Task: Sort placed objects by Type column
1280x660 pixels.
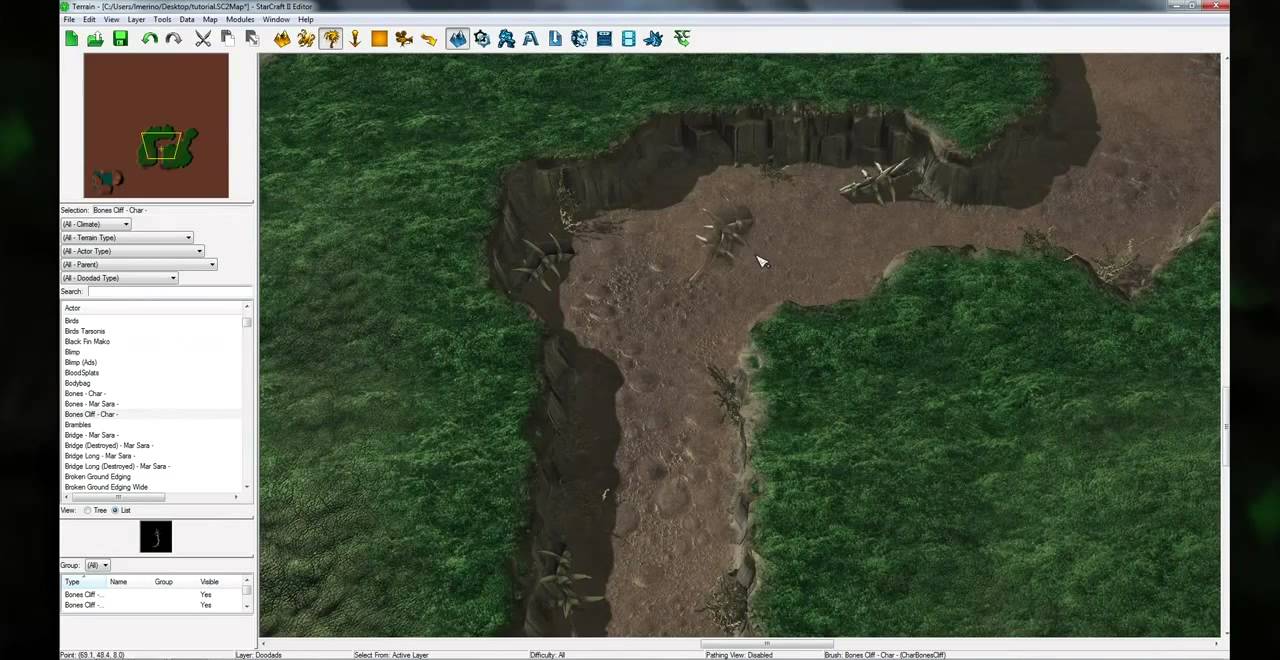Action: (85, 582)
